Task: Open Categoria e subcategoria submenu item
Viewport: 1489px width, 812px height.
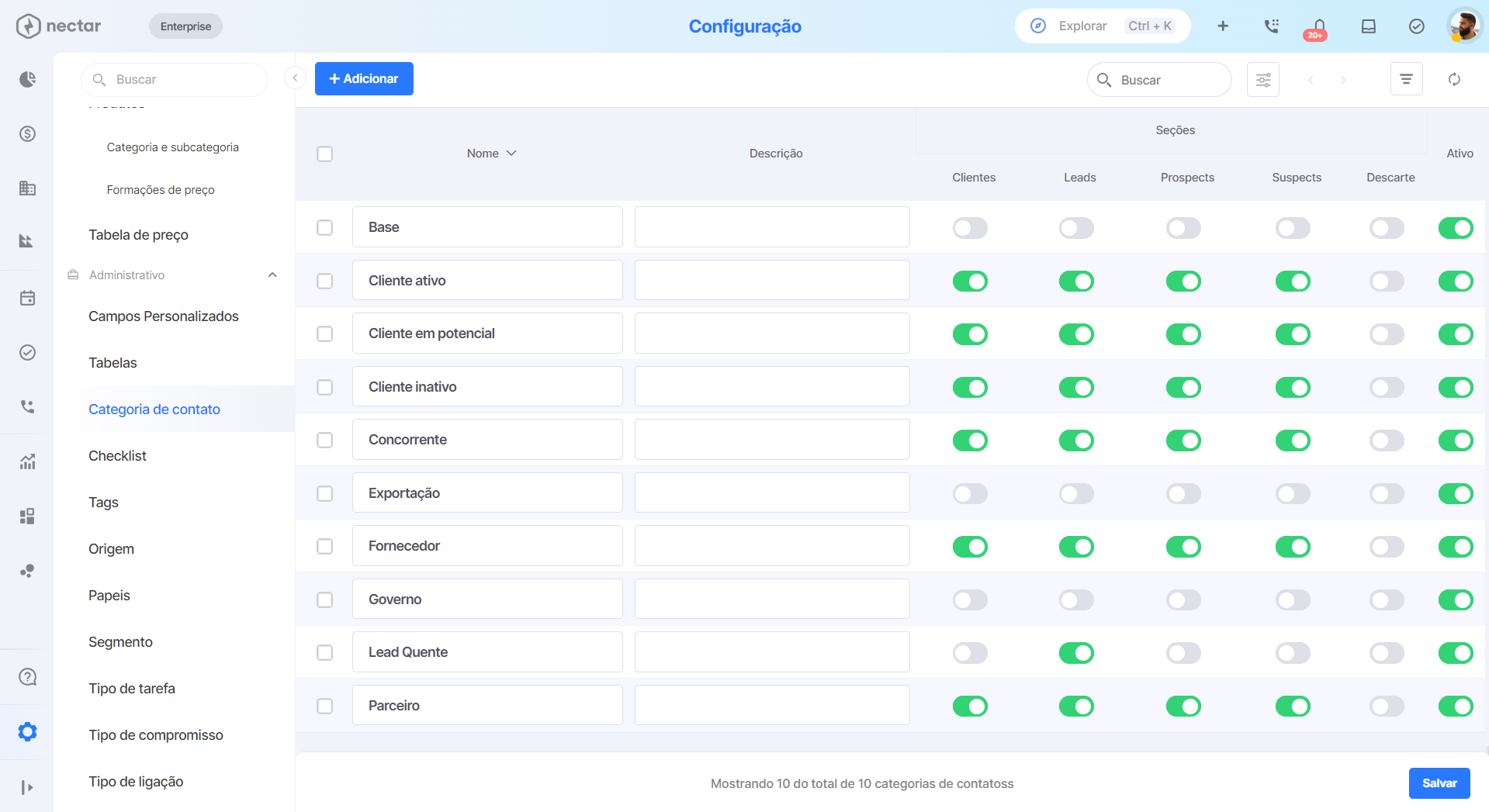Action: pyautogui.click(x=172, y=147)
